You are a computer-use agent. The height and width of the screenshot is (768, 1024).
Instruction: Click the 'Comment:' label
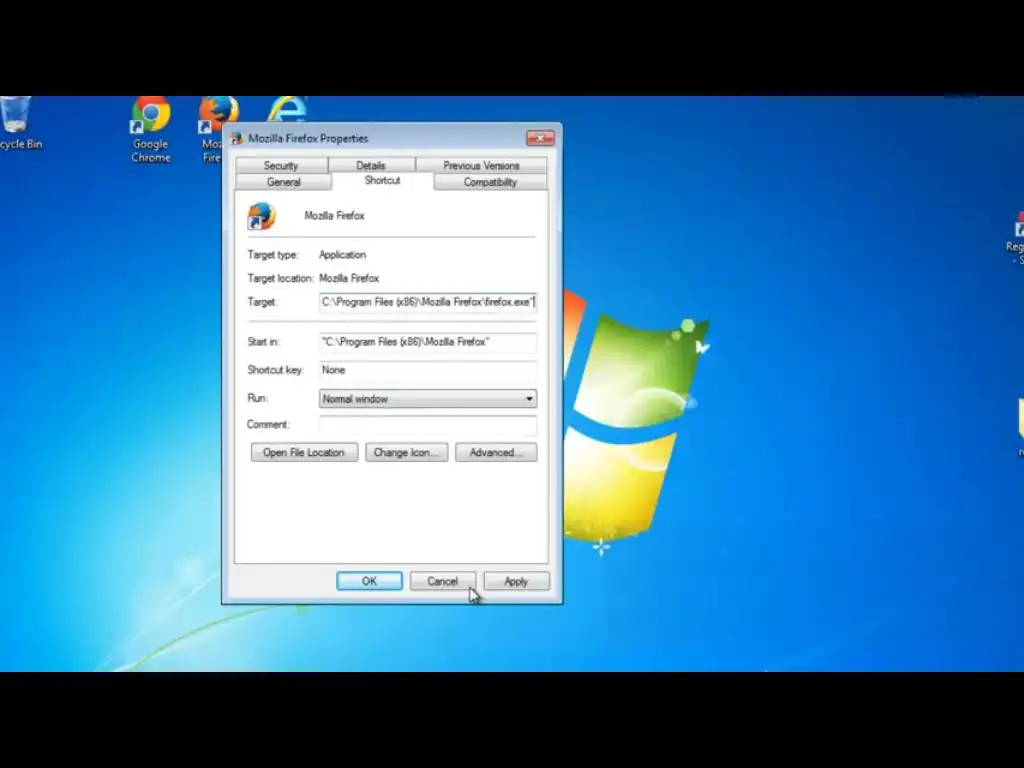tap(268, 424)
